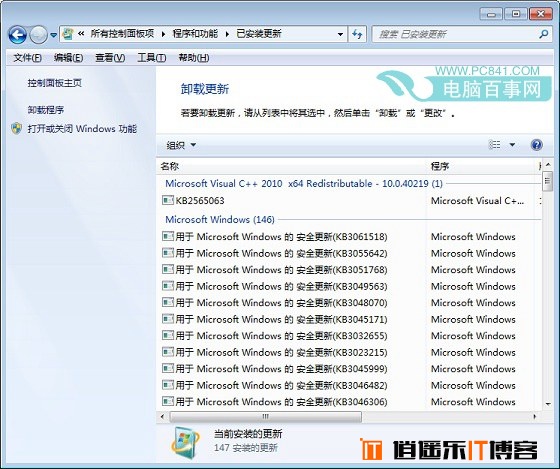Open the 控制面板主页 link

coord(55,83)
